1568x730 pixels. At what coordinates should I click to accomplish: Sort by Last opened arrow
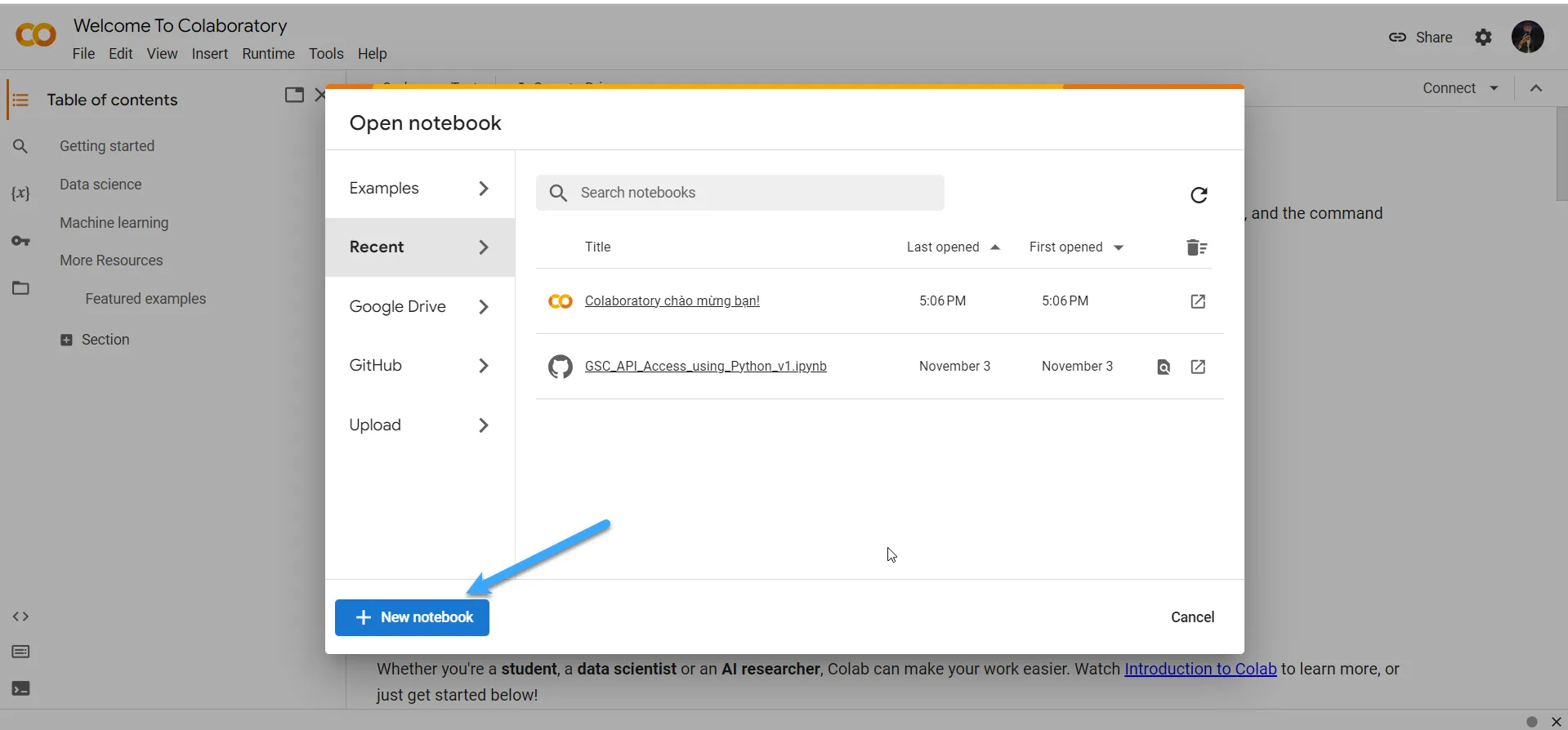995,247
